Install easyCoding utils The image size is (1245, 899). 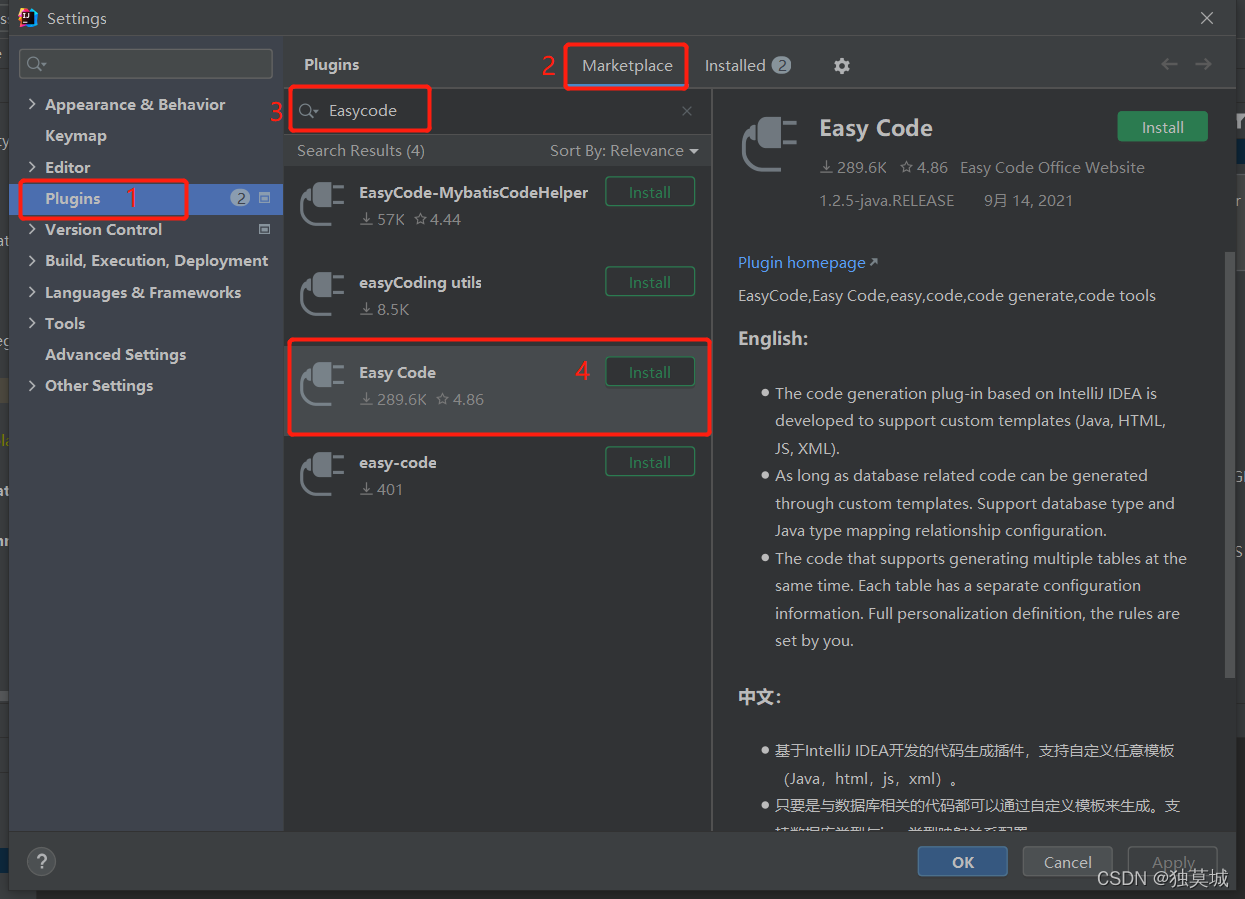click(650, 282)
